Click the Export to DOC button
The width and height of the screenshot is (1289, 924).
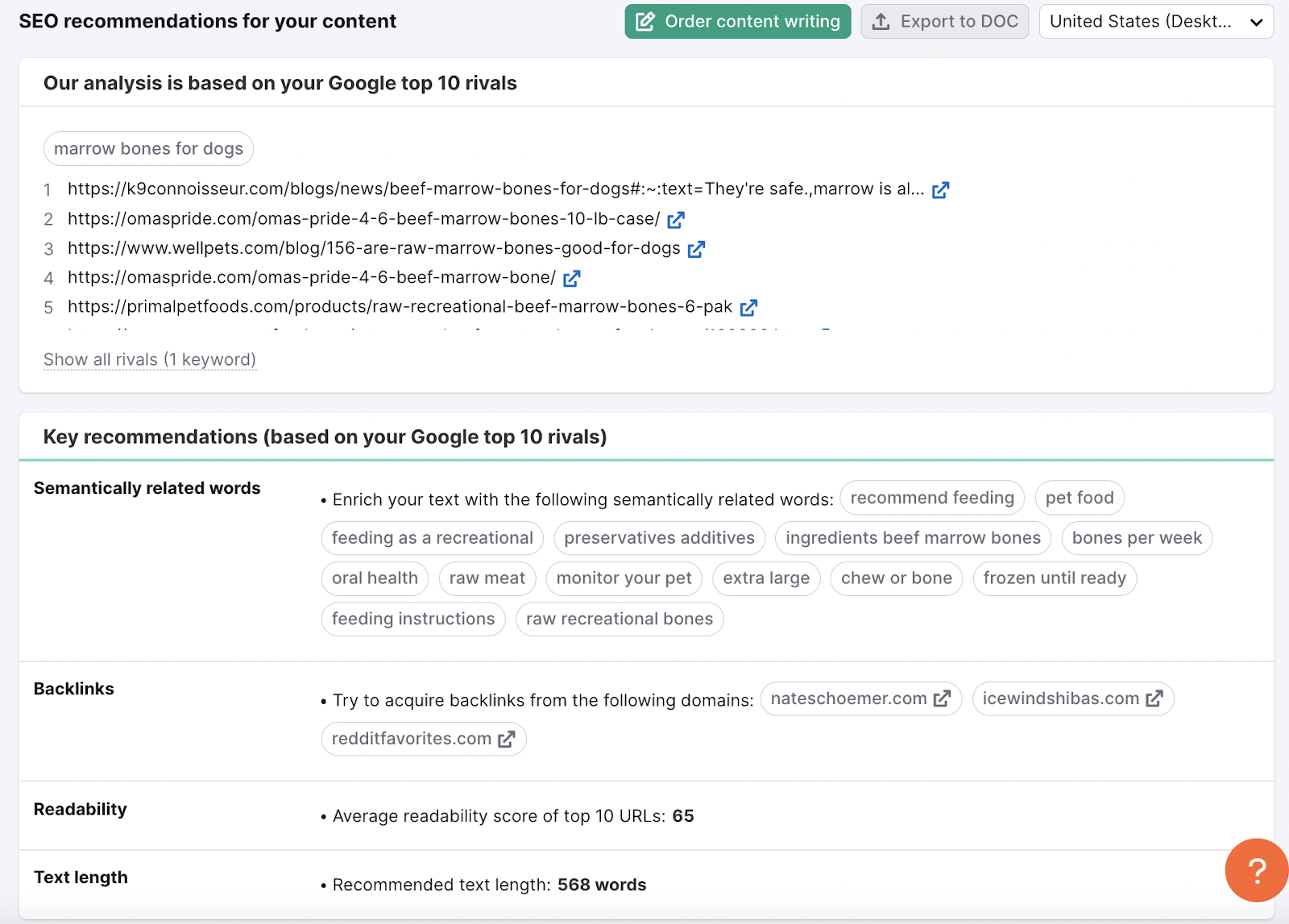click(x=945, y=22)
